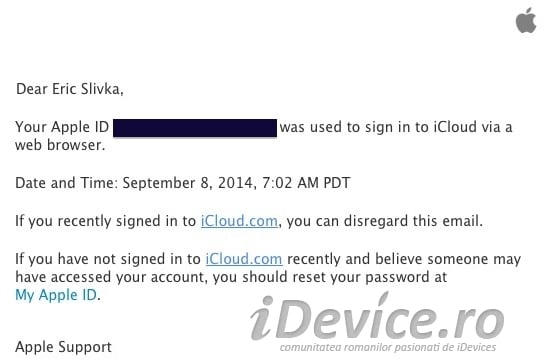This screenshot has width=547, height=362.
Task: Click 'you can disregard this email' text
Action: 384,221
